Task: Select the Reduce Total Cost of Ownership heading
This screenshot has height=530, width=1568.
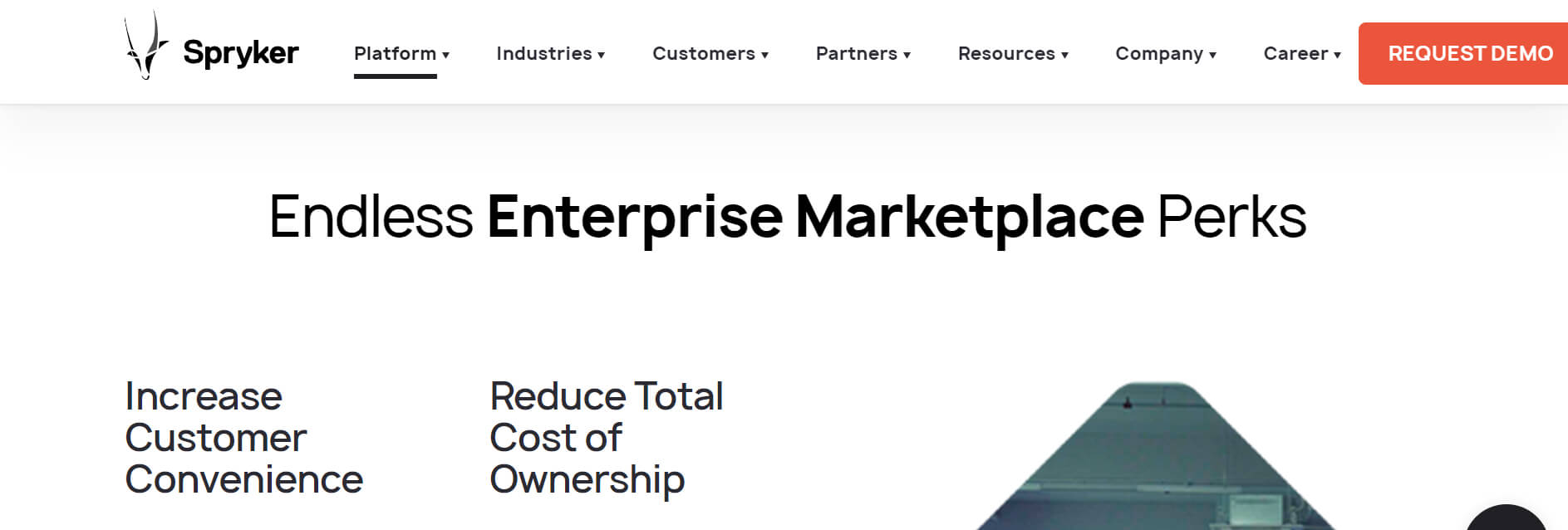Action: 606,438
